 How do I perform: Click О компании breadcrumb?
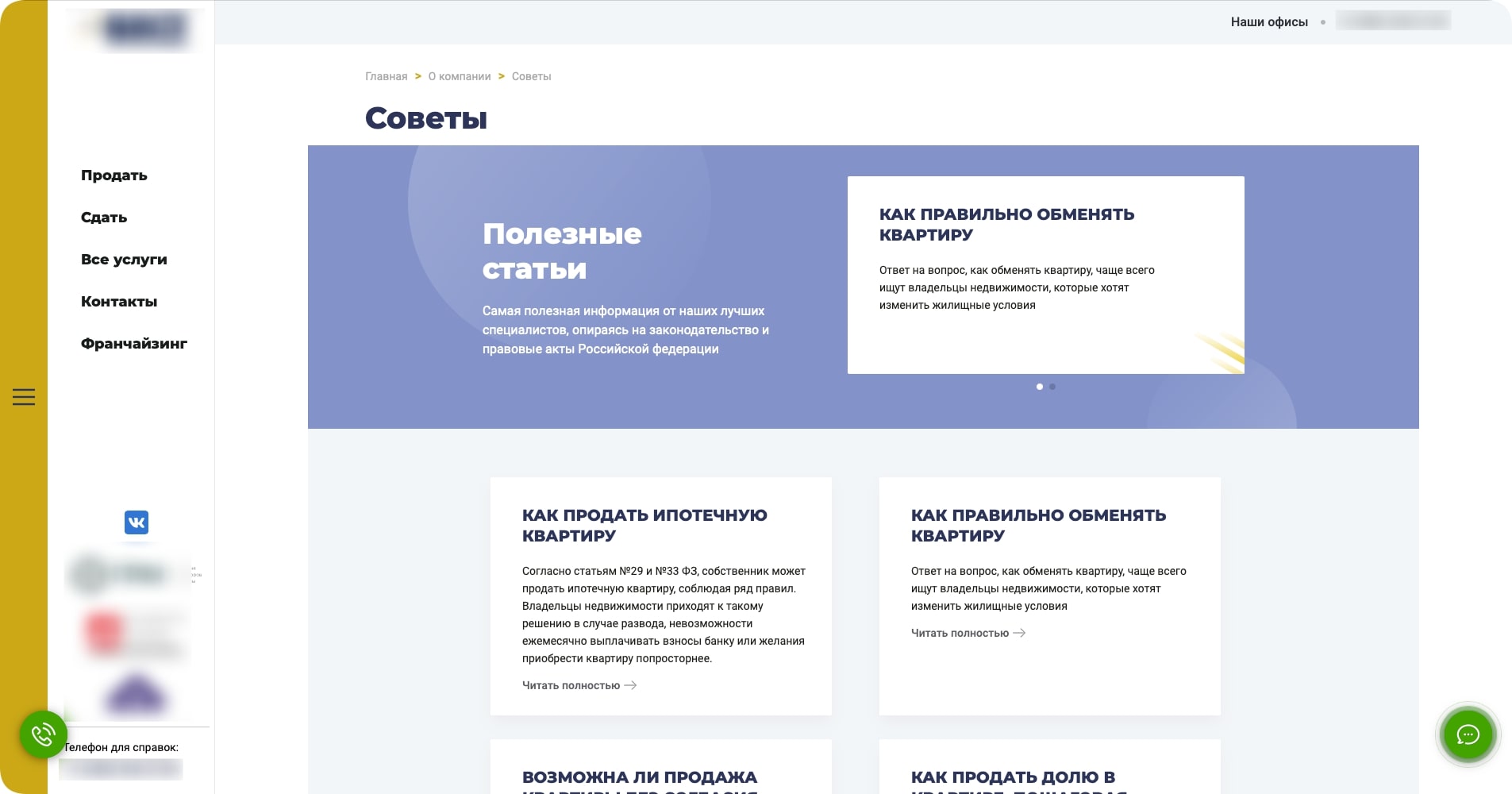pyautogui.click(x=460, y=76)
